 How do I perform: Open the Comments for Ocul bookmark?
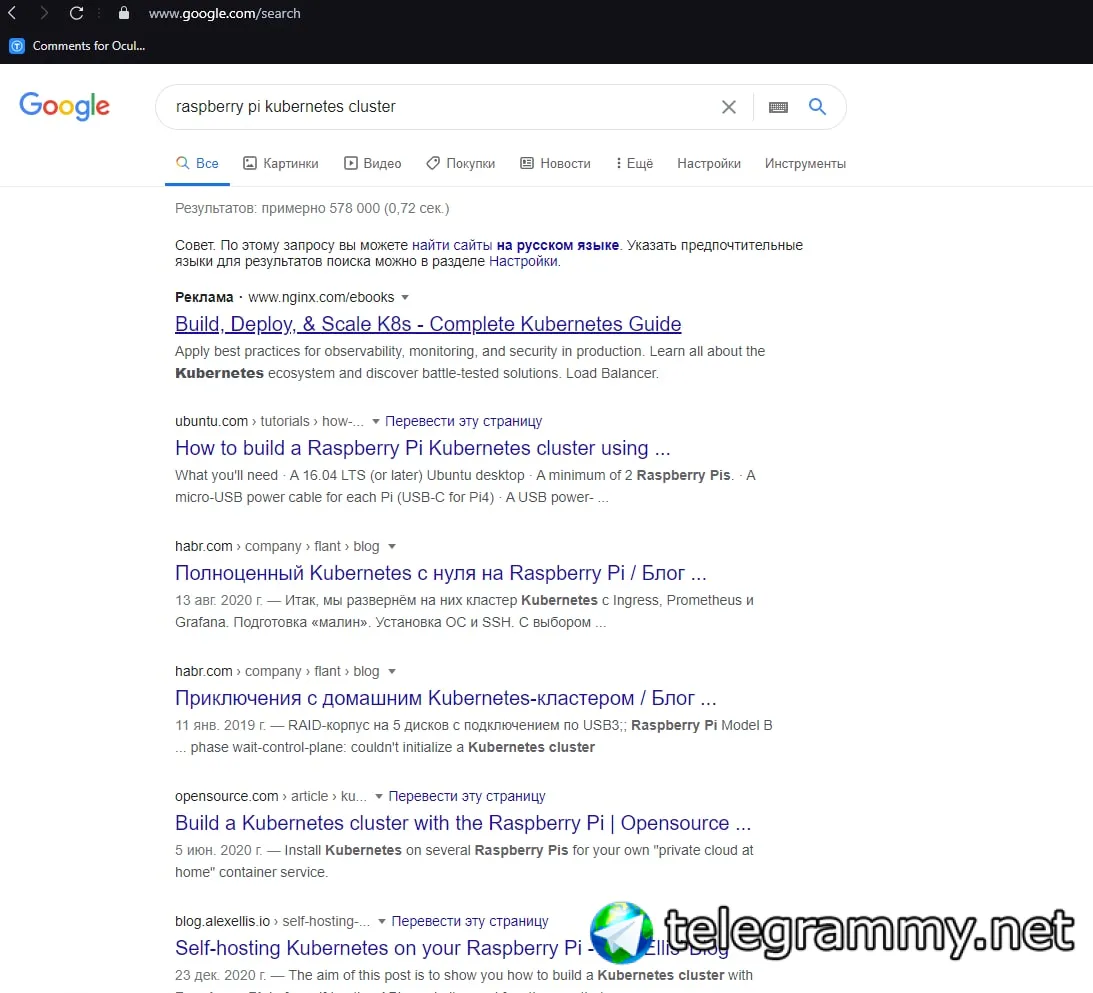[77, 46]
